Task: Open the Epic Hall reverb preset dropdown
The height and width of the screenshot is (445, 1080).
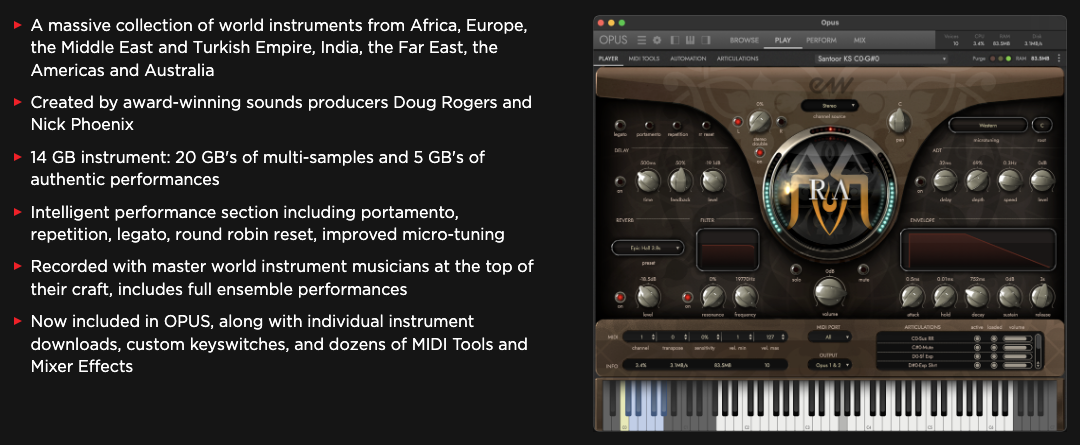Action: (x=647, y=247)
